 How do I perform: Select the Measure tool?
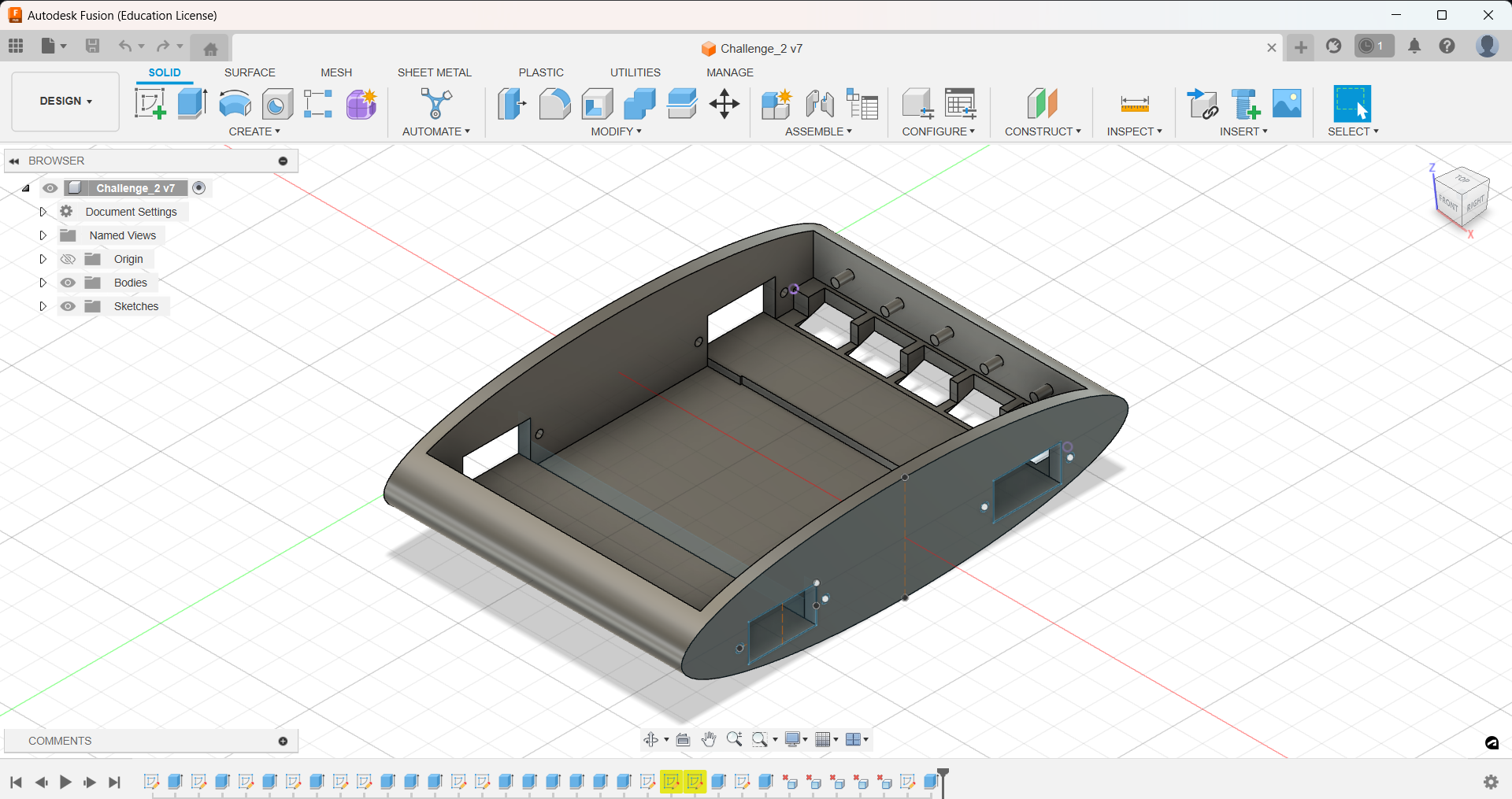(x=1135, y=103)
